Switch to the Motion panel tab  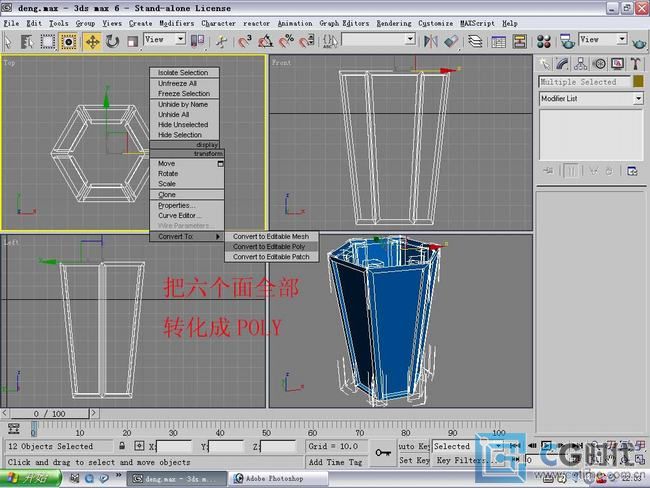[x=599, y=64]
